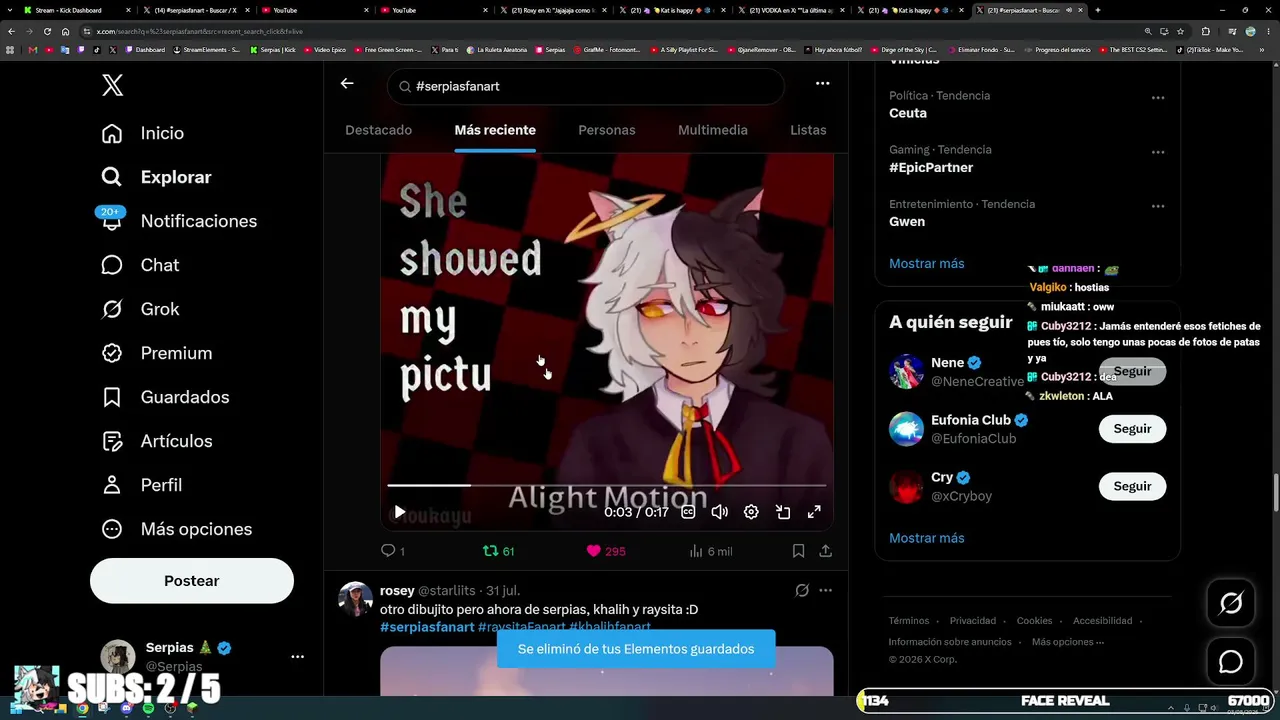Switch to the Multimedia tab
This screenshot has height=720, width=1280.
713,130
